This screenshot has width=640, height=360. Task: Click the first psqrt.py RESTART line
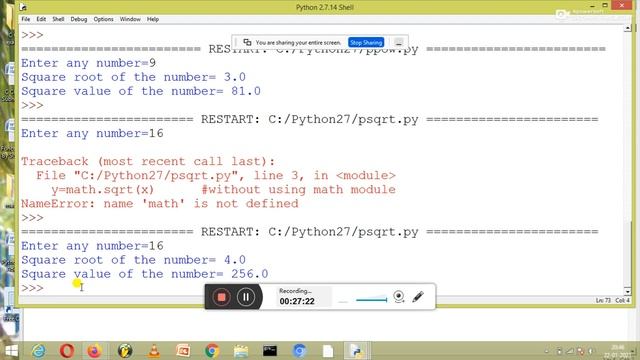(x=309, y=119)
